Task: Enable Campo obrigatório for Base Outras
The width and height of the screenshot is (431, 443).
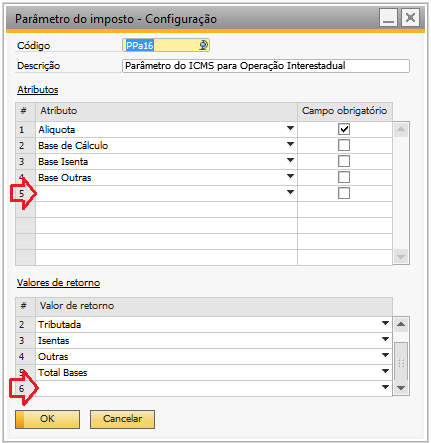Action: [344, 177]
